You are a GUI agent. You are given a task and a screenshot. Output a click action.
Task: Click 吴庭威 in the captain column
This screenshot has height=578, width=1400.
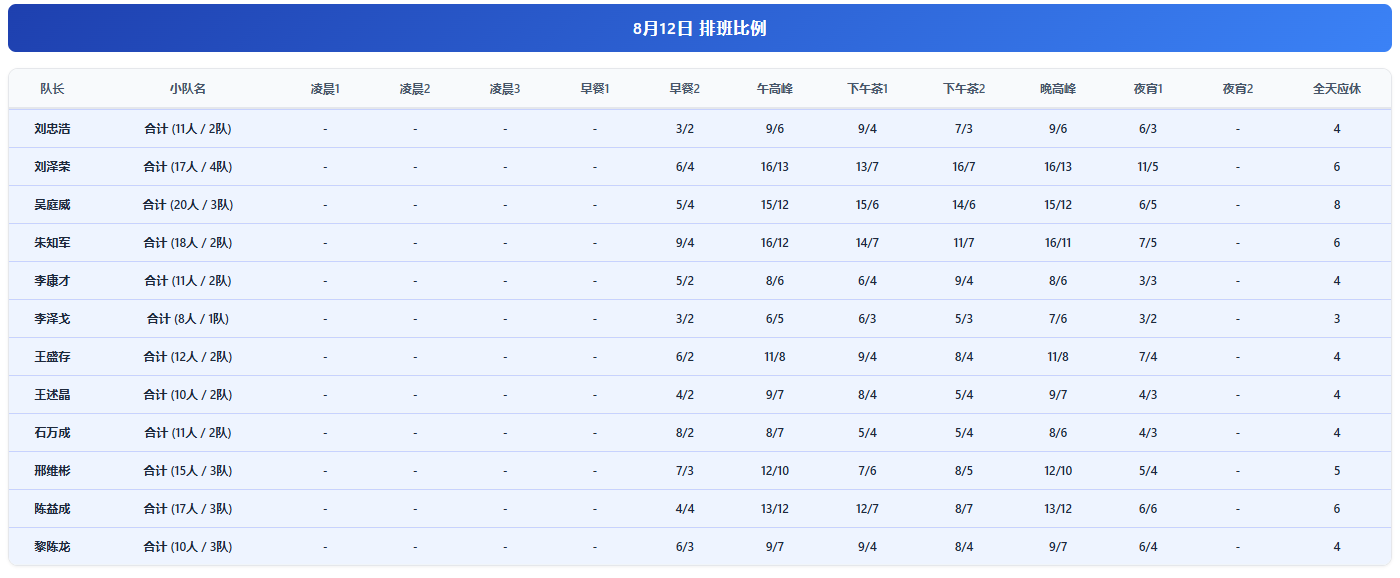click(52, 205)
